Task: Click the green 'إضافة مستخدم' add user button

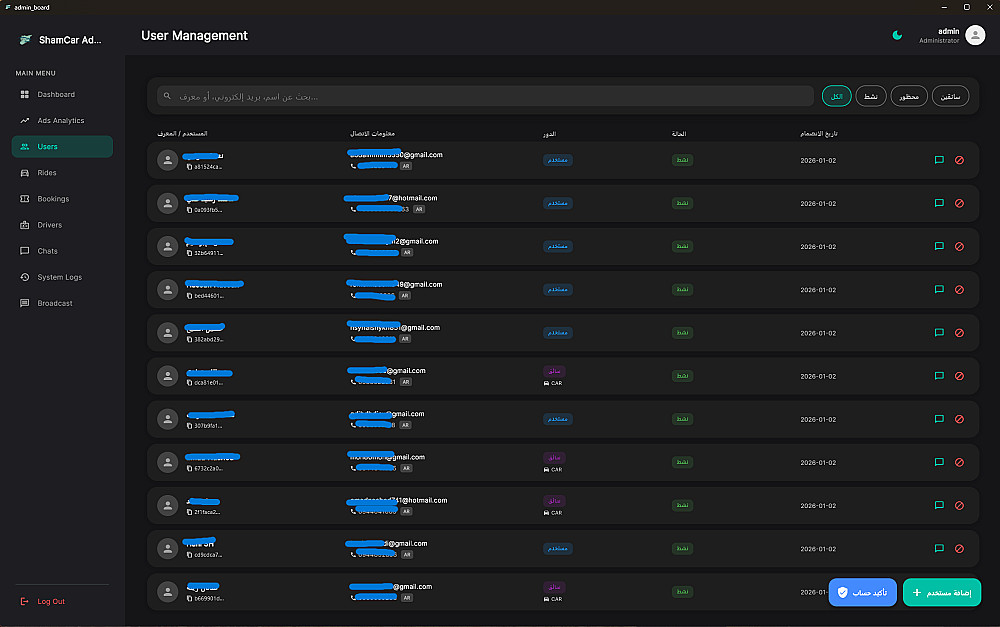Action: point(941,592)
